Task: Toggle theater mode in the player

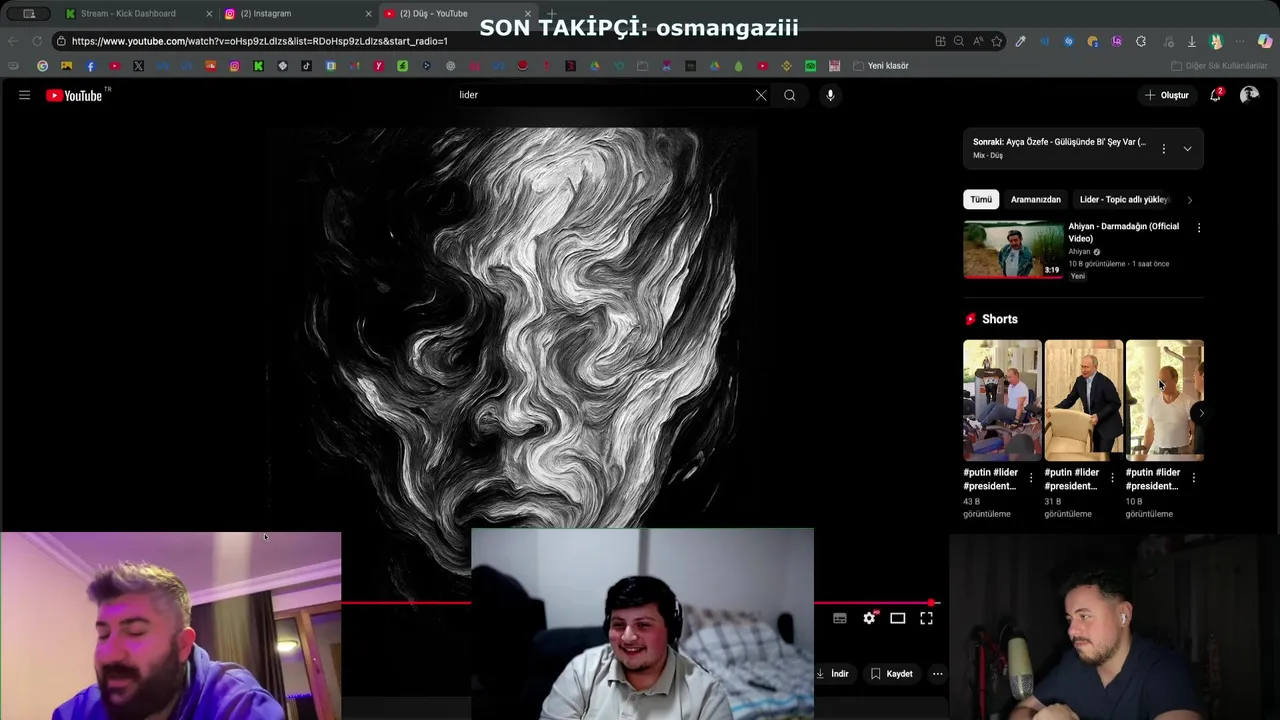Action: pos(898,618)
